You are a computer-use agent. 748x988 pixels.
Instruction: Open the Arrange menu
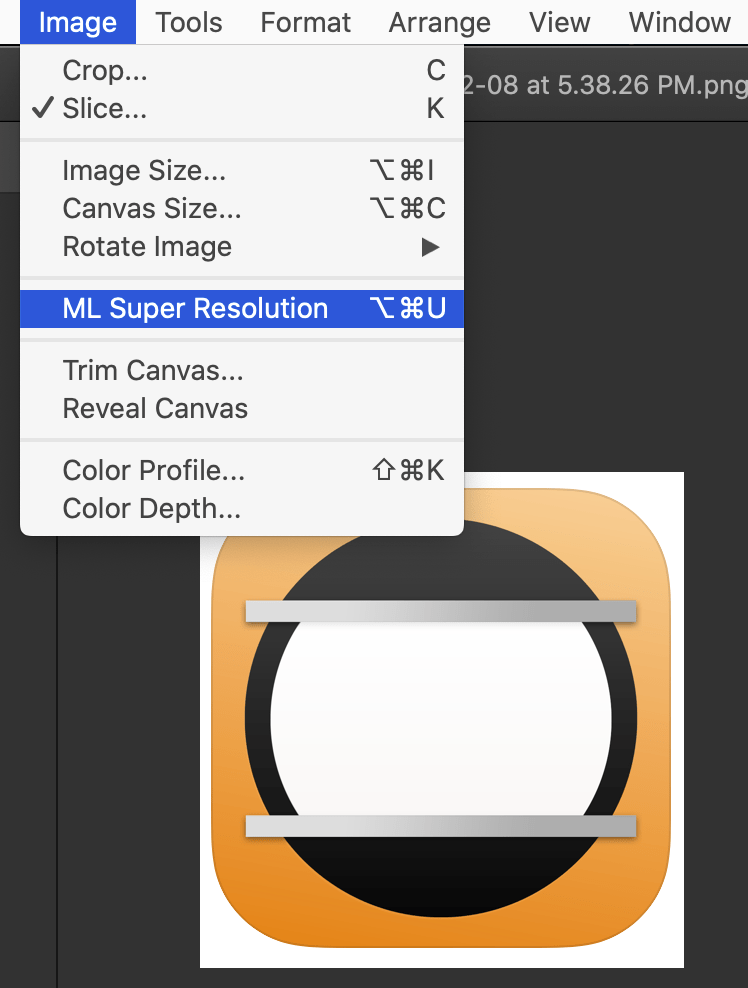(439, 23)
